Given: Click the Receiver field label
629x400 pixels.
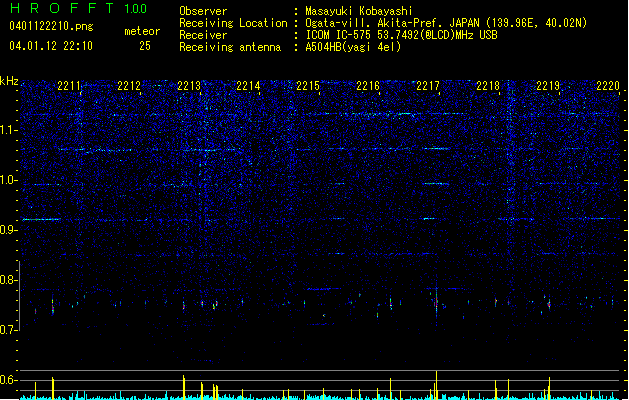Looking at the screenshot, I should pos(203,35).
